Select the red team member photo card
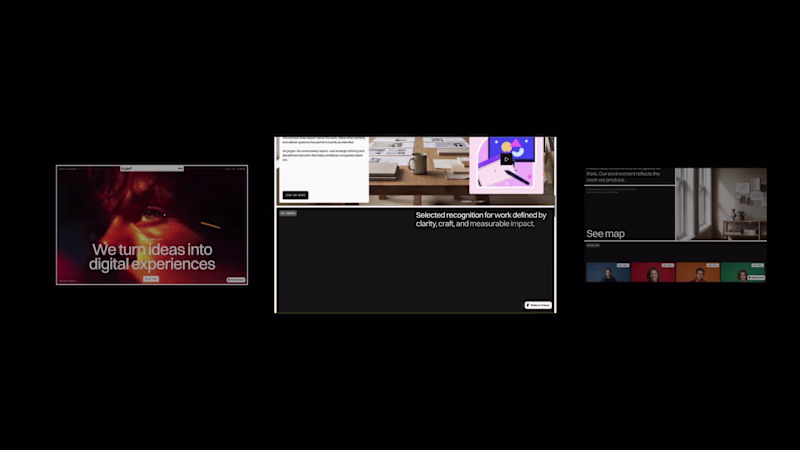800x450 pixels. tap(653, 272)
